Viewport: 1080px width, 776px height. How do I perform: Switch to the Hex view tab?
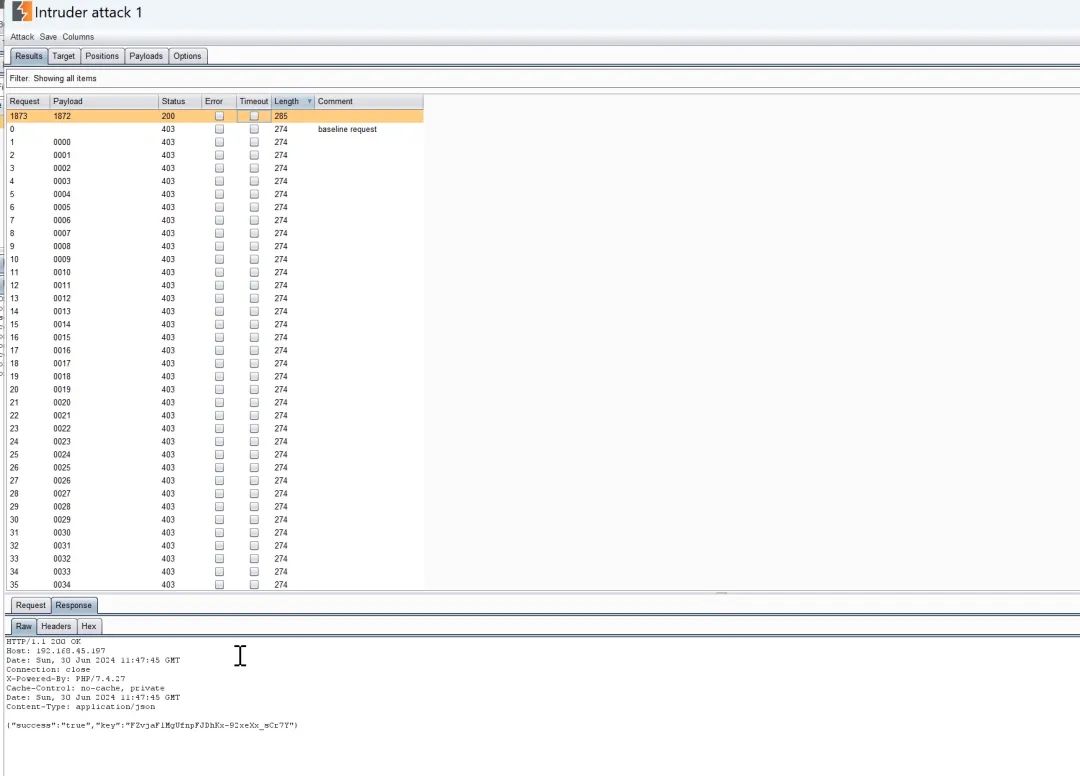point(89,627)
